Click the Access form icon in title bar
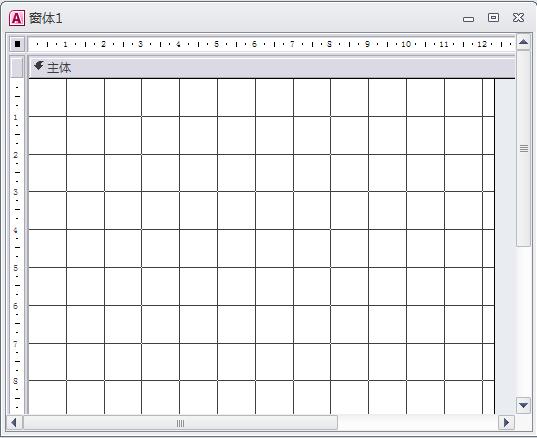 click(16, 18)
